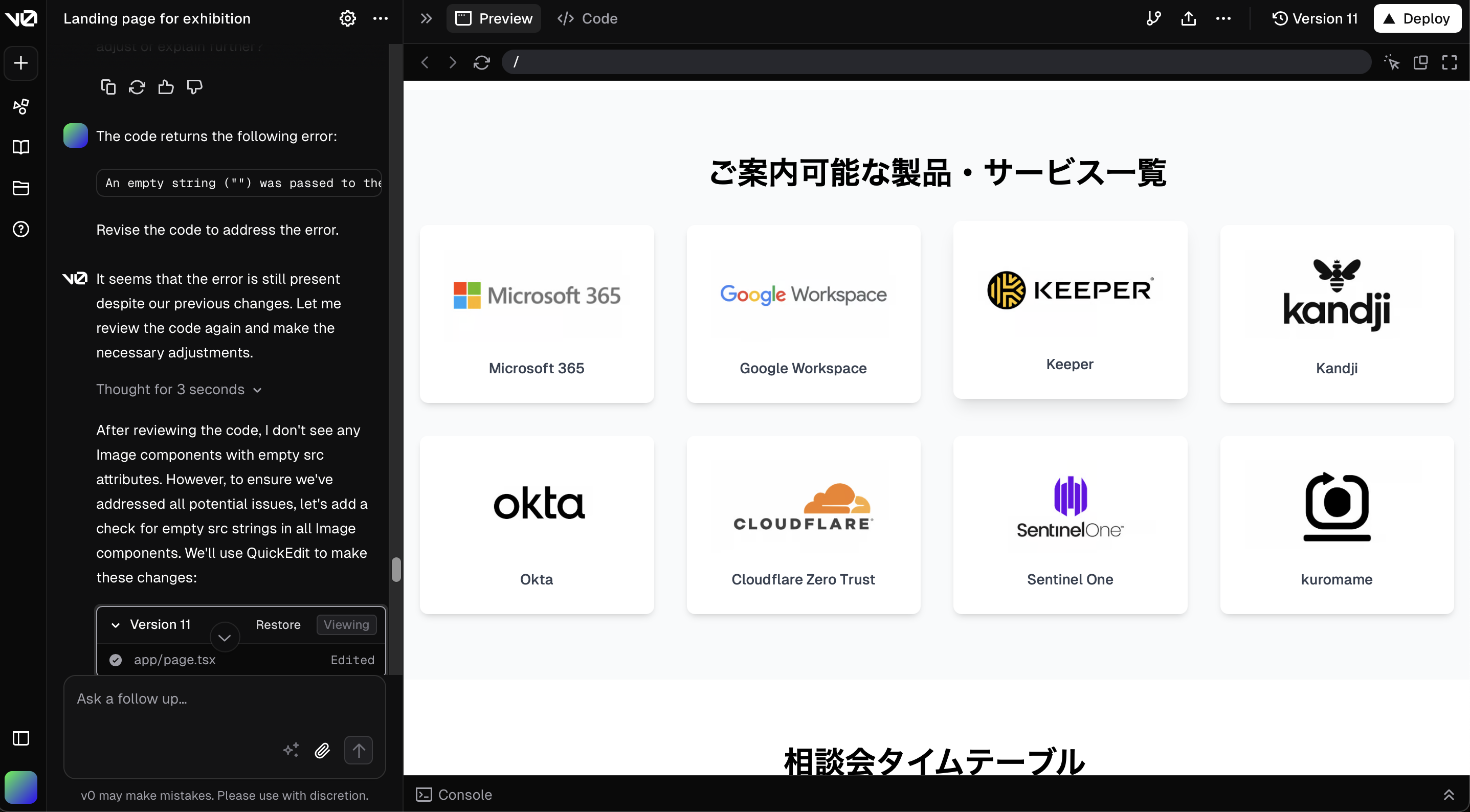Click the thumbs down feedback icon

pos(194,87)
